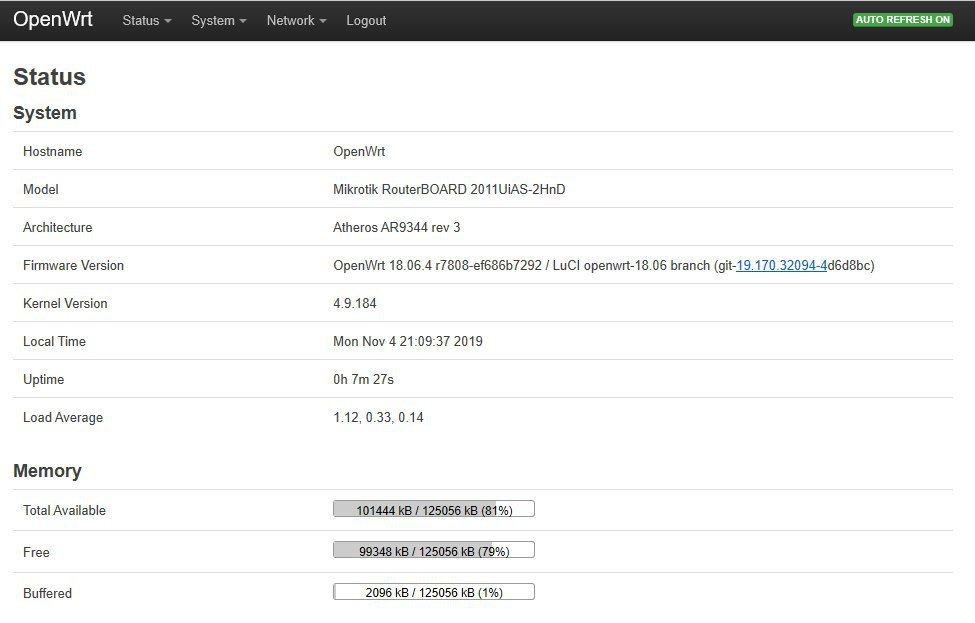The width and height of the screenshot is (975, 623).
Task: Click the Total Available memory bar
Action: click(434, 509)
